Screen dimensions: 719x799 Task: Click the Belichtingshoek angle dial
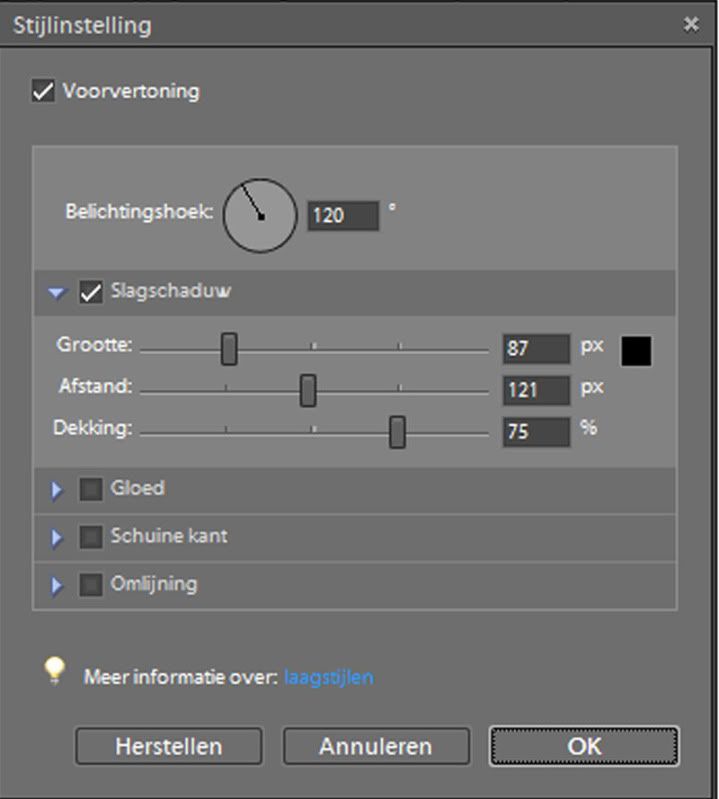[260, 215]
